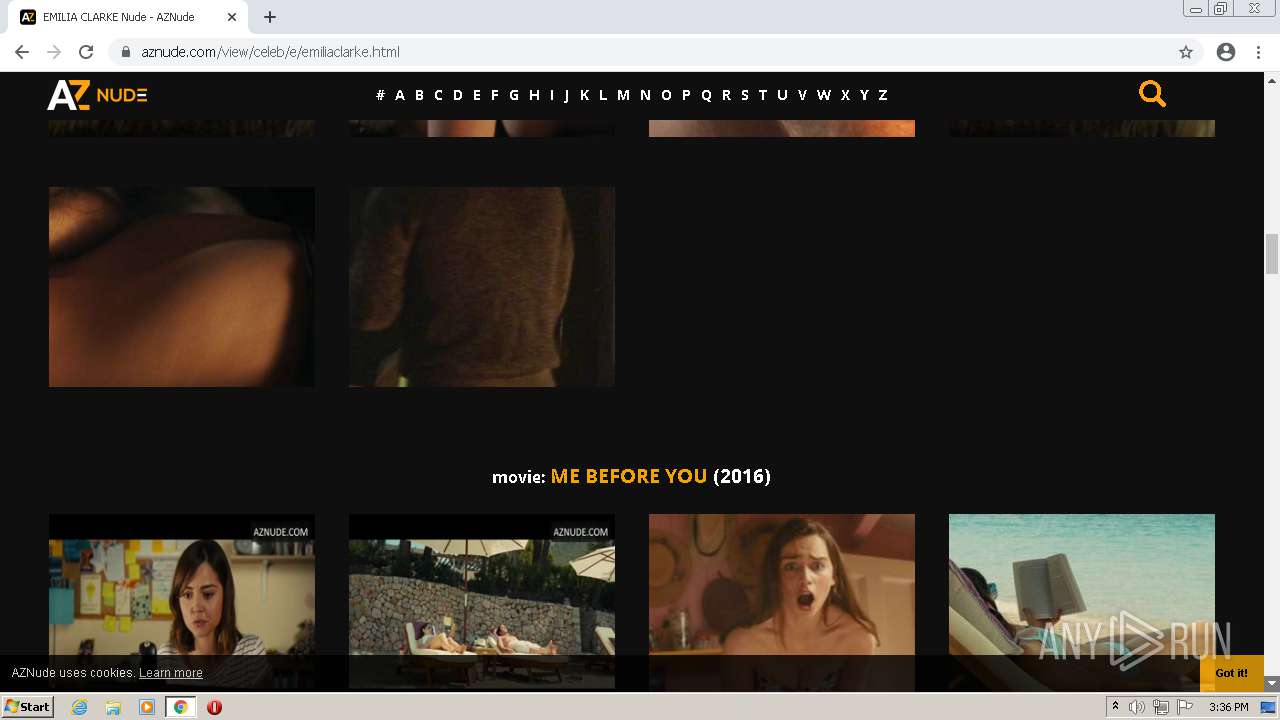
Task: Click the AZNude site logo
Action: tap(97, 95)
